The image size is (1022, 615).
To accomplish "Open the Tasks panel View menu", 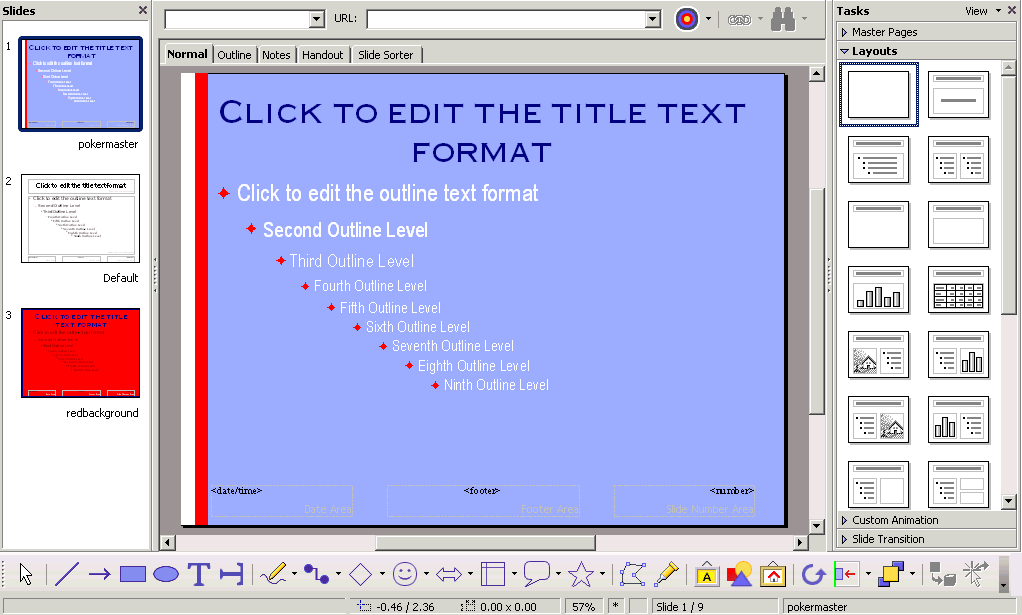I will click(983, 11).
